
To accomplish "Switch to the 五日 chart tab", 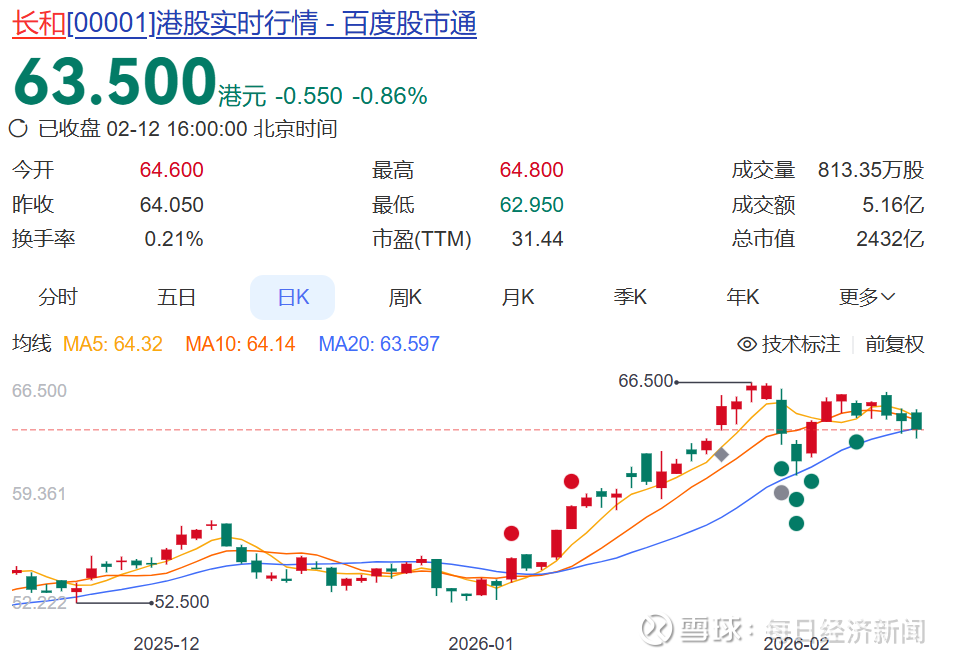I will click(176, 297).
